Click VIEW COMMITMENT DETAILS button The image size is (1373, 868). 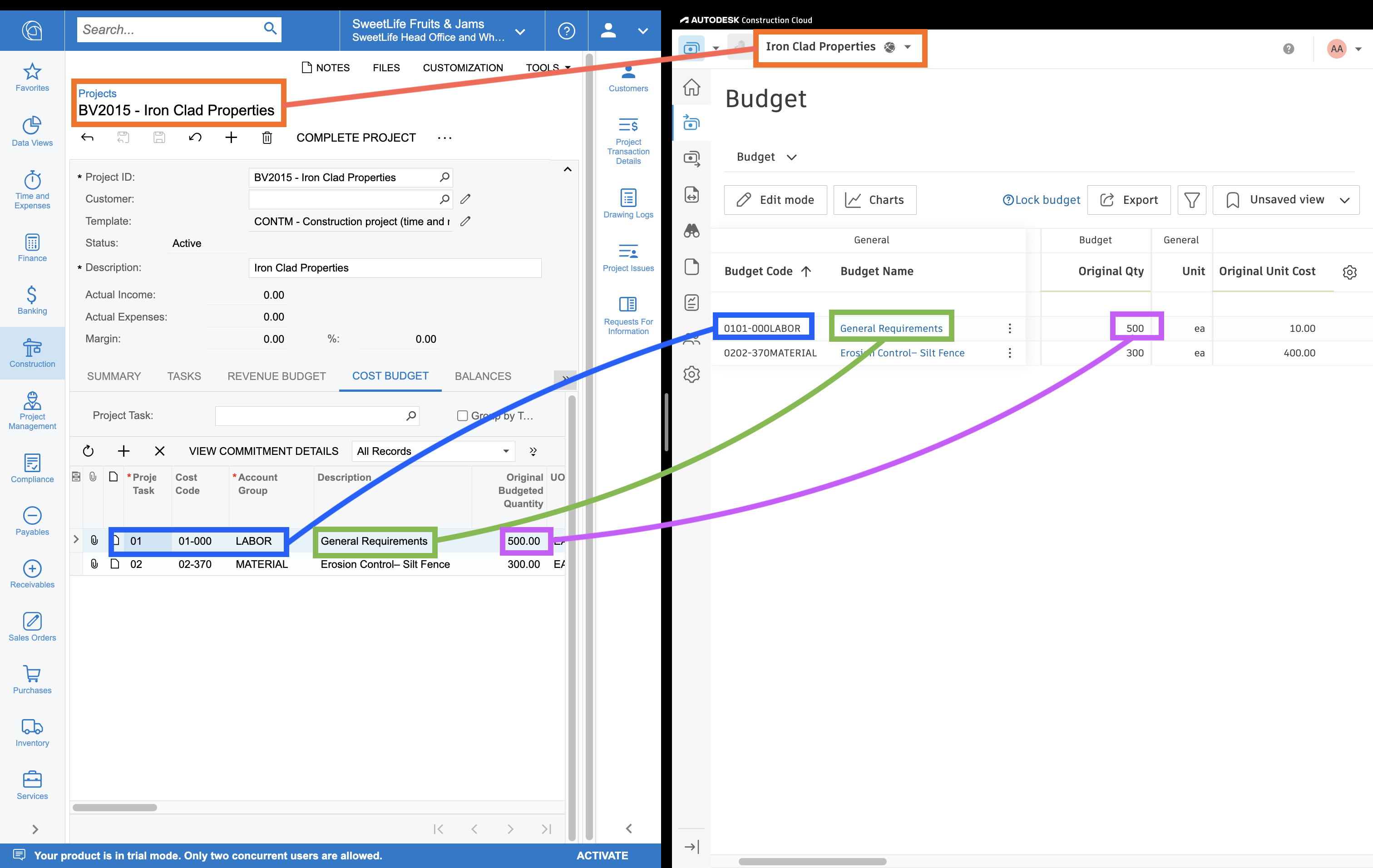[x=263, y=451]
